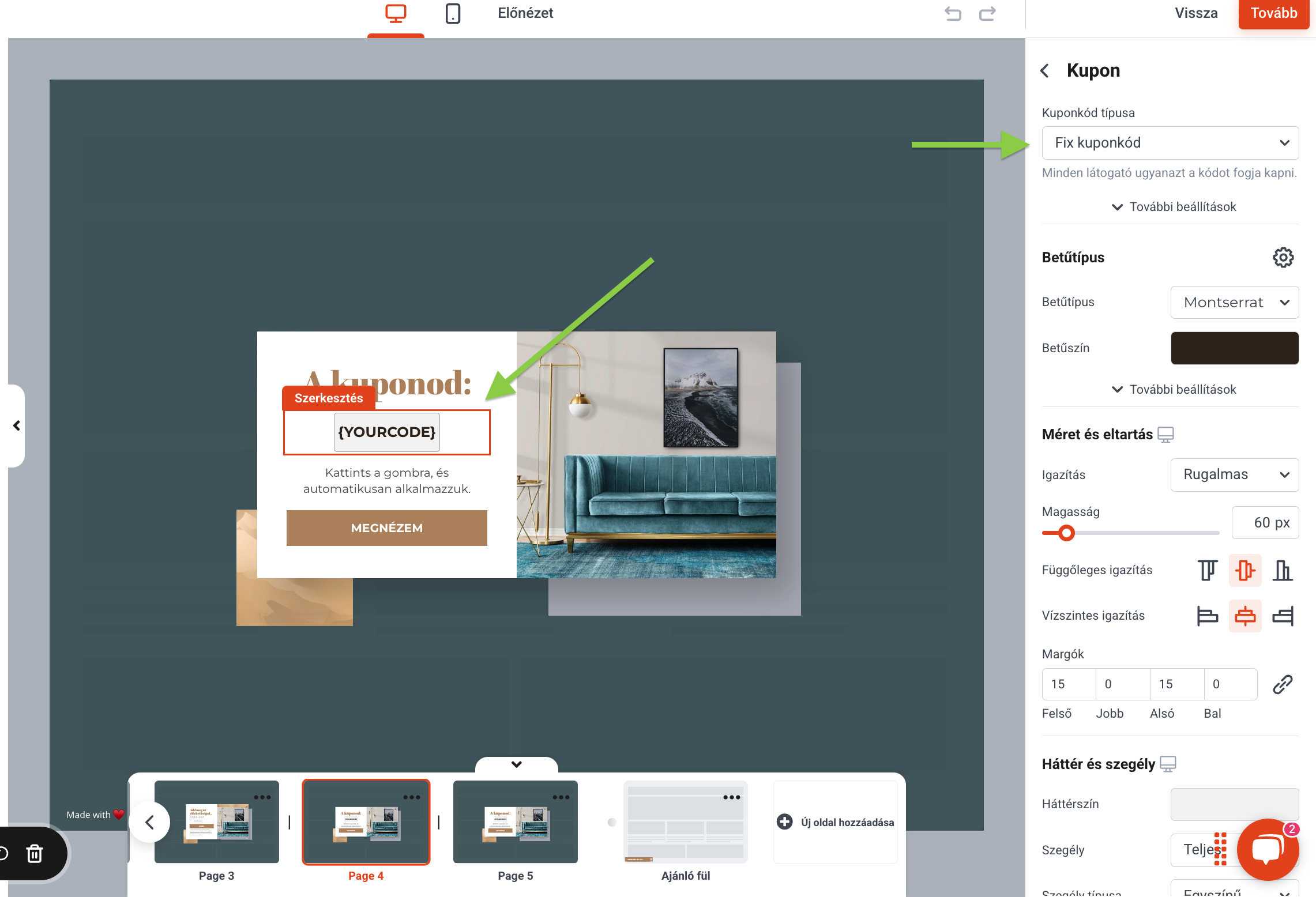Open Ajánló fül options menu dots
The height and width of the screenshot is (897, 1316).
[731, 797]
